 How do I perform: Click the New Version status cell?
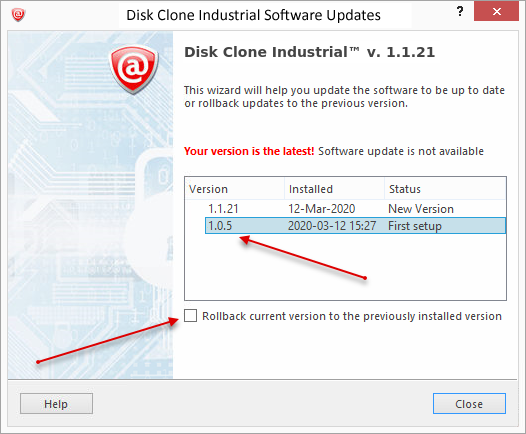click(421, 209)
